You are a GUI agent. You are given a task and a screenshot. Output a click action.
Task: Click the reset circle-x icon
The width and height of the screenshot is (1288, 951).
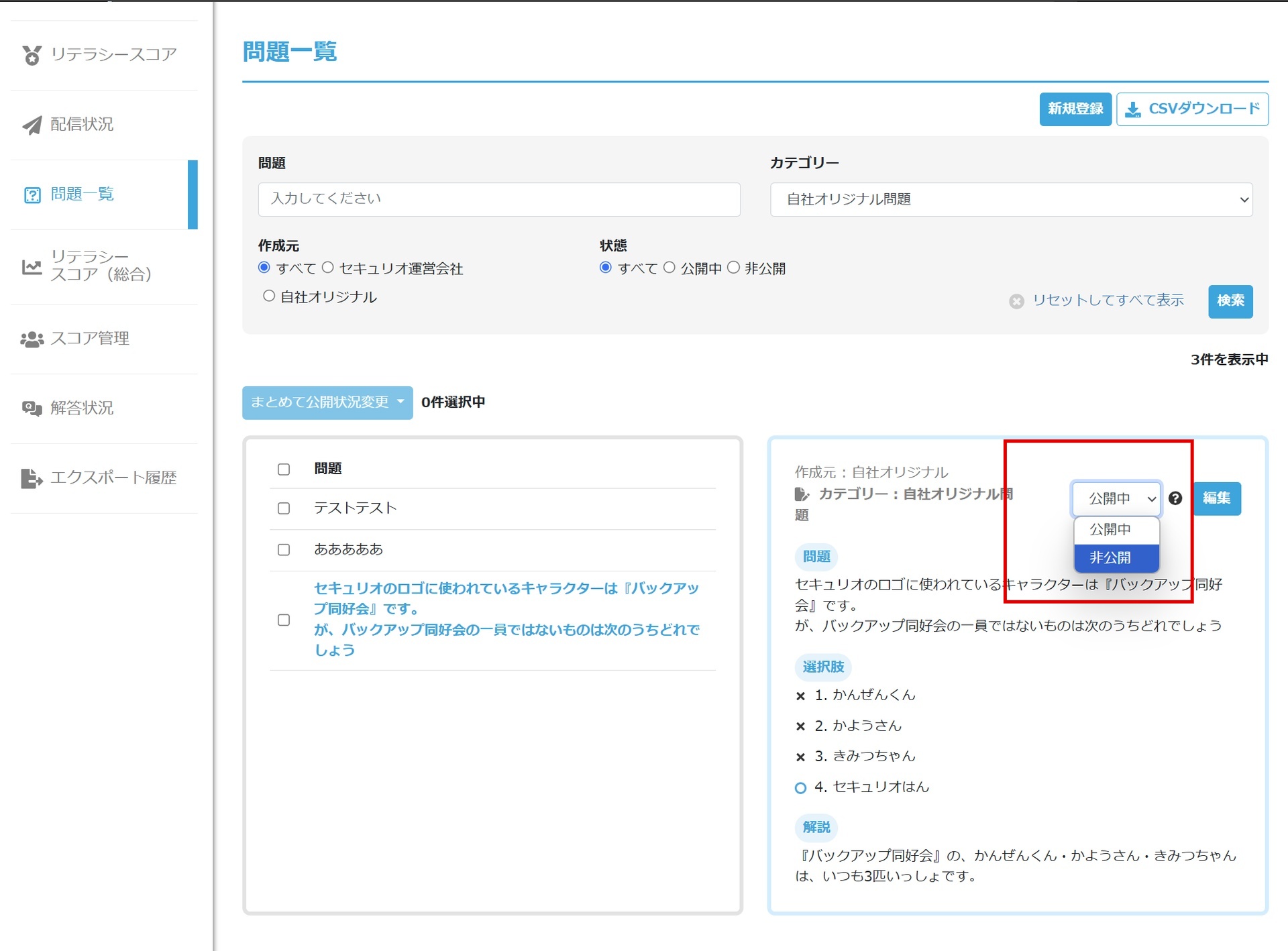(x=1016, y=301)
